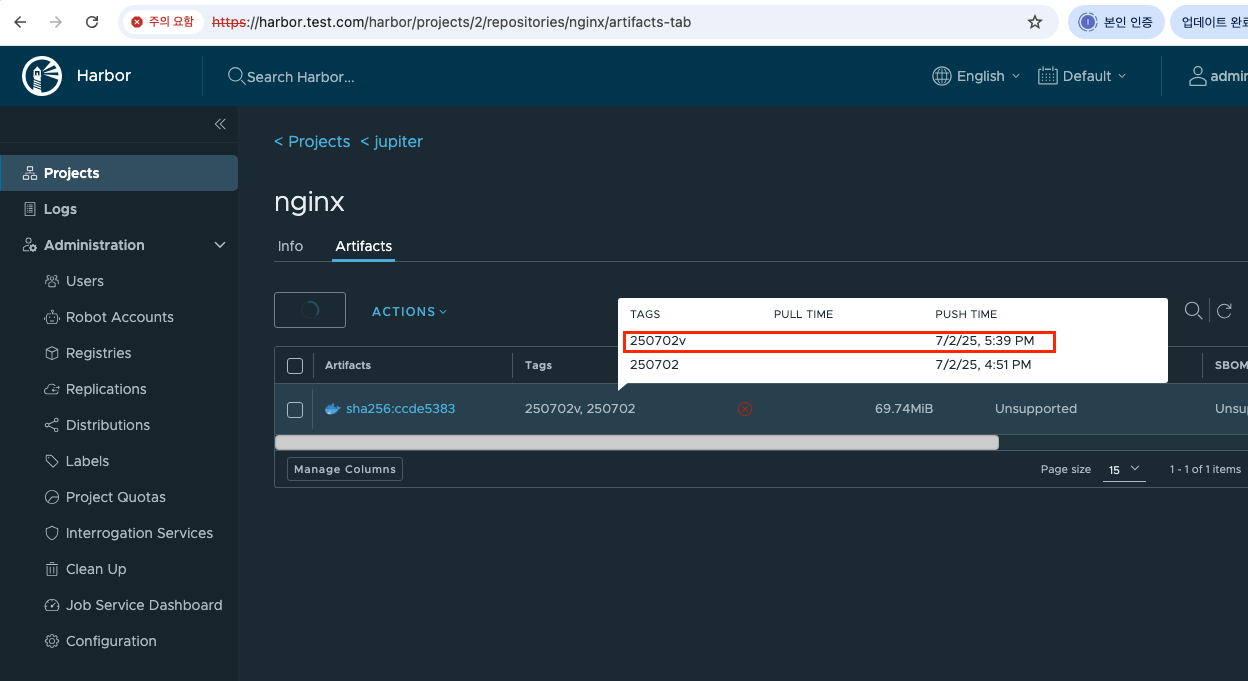Focus the Search Harbor field
The width and height of the screenshot is (1248, 681).
coord(300,77)
